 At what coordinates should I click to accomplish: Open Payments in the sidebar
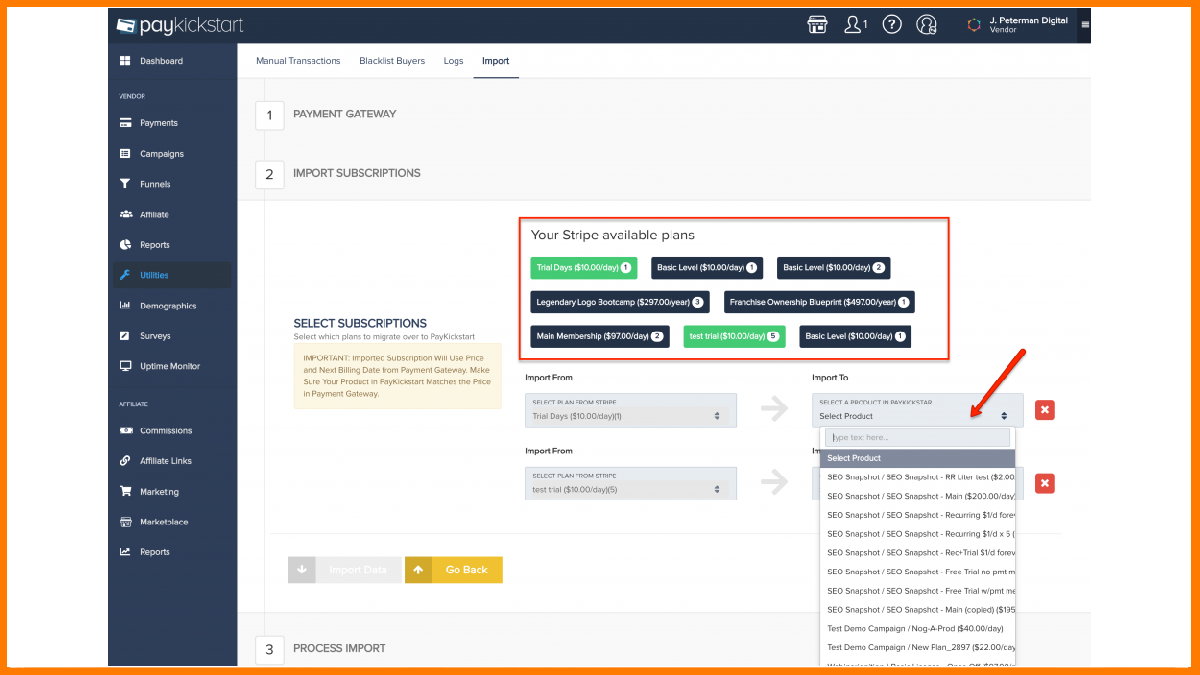[158, 123]
